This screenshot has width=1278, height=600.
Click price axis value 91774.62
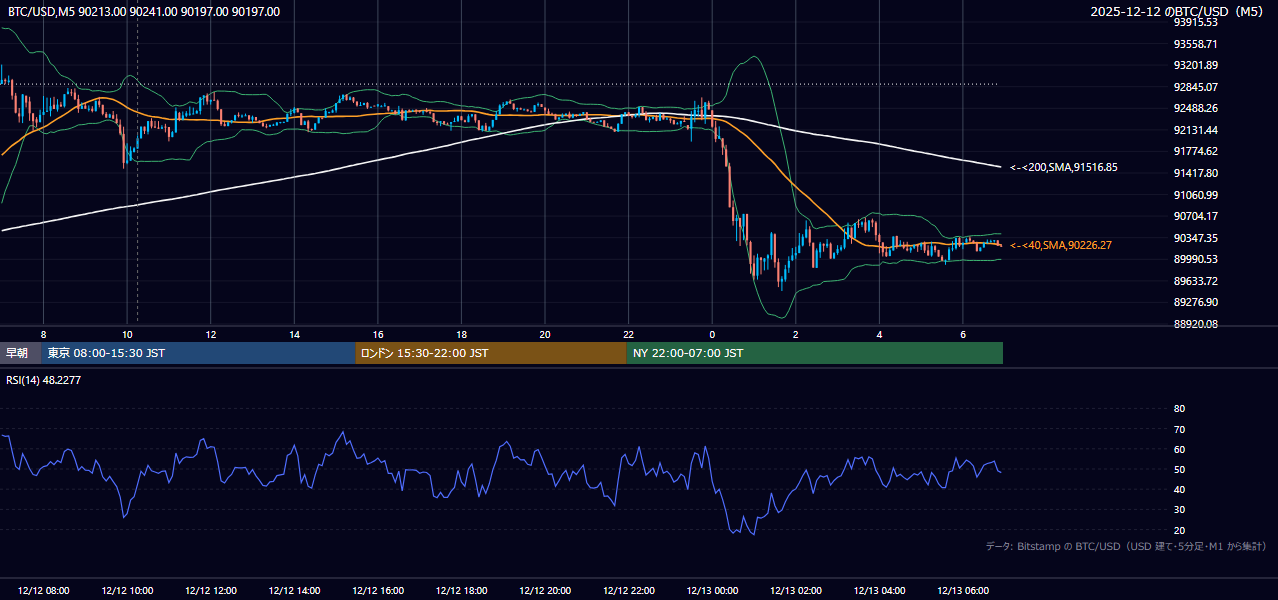pos(1197,151)
